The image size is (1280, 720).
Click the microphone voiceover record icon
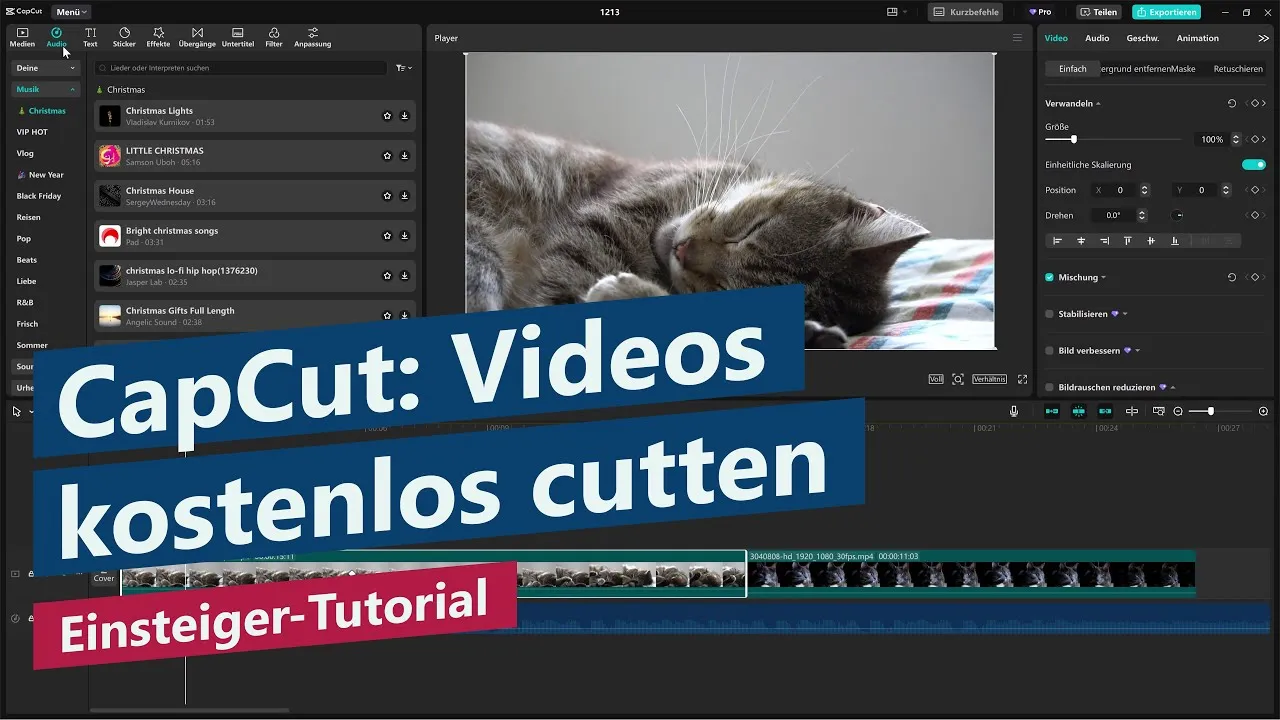(1014, 411)
